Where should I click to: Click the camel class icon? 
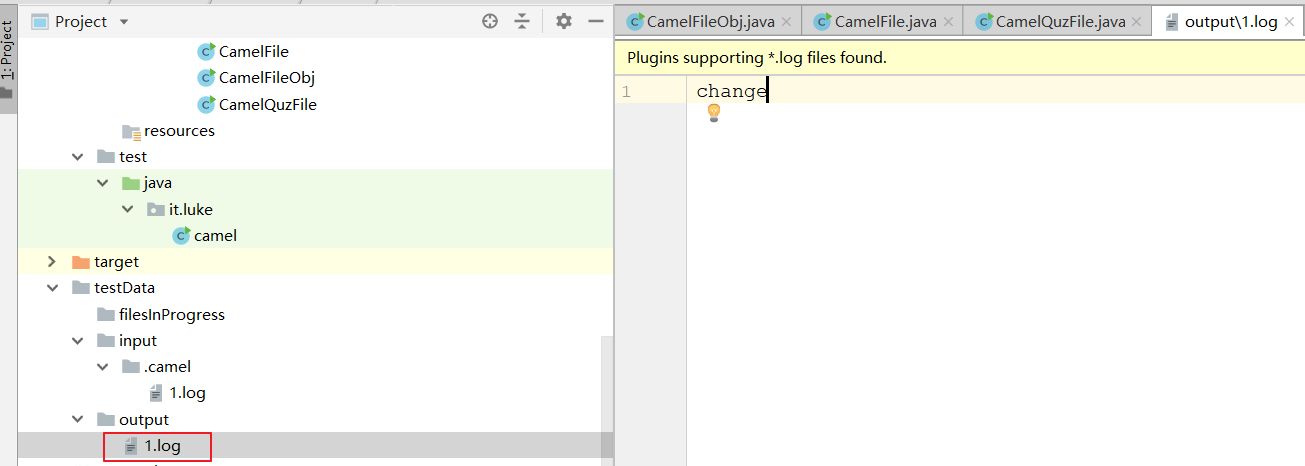tap(181, 236)
